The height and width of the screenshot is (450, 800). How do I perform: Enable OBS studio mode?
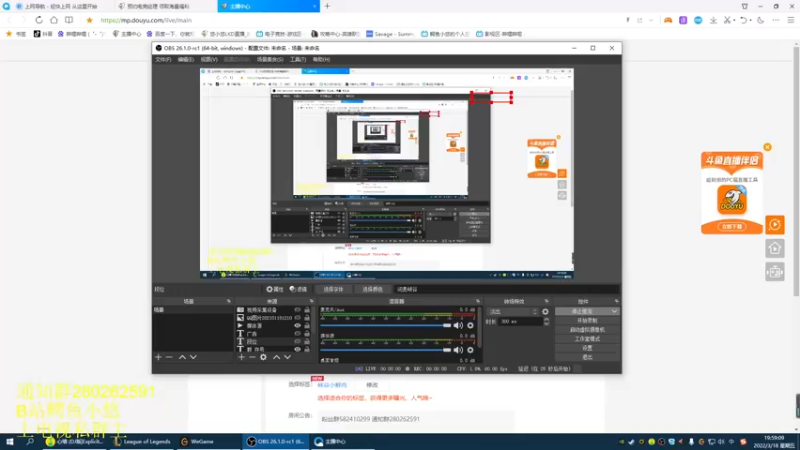[587, 339]
